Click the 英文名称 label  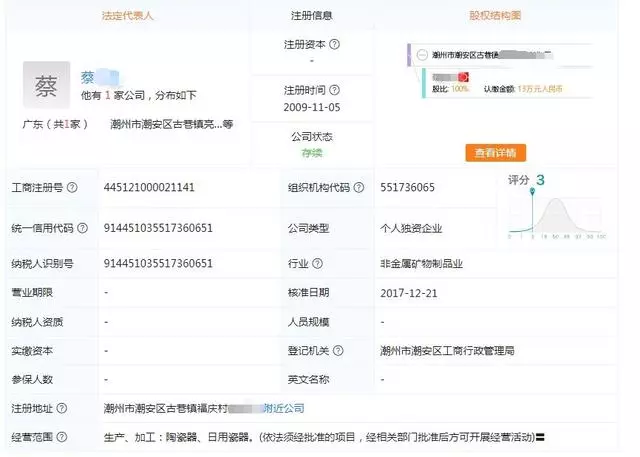[309, 379]
